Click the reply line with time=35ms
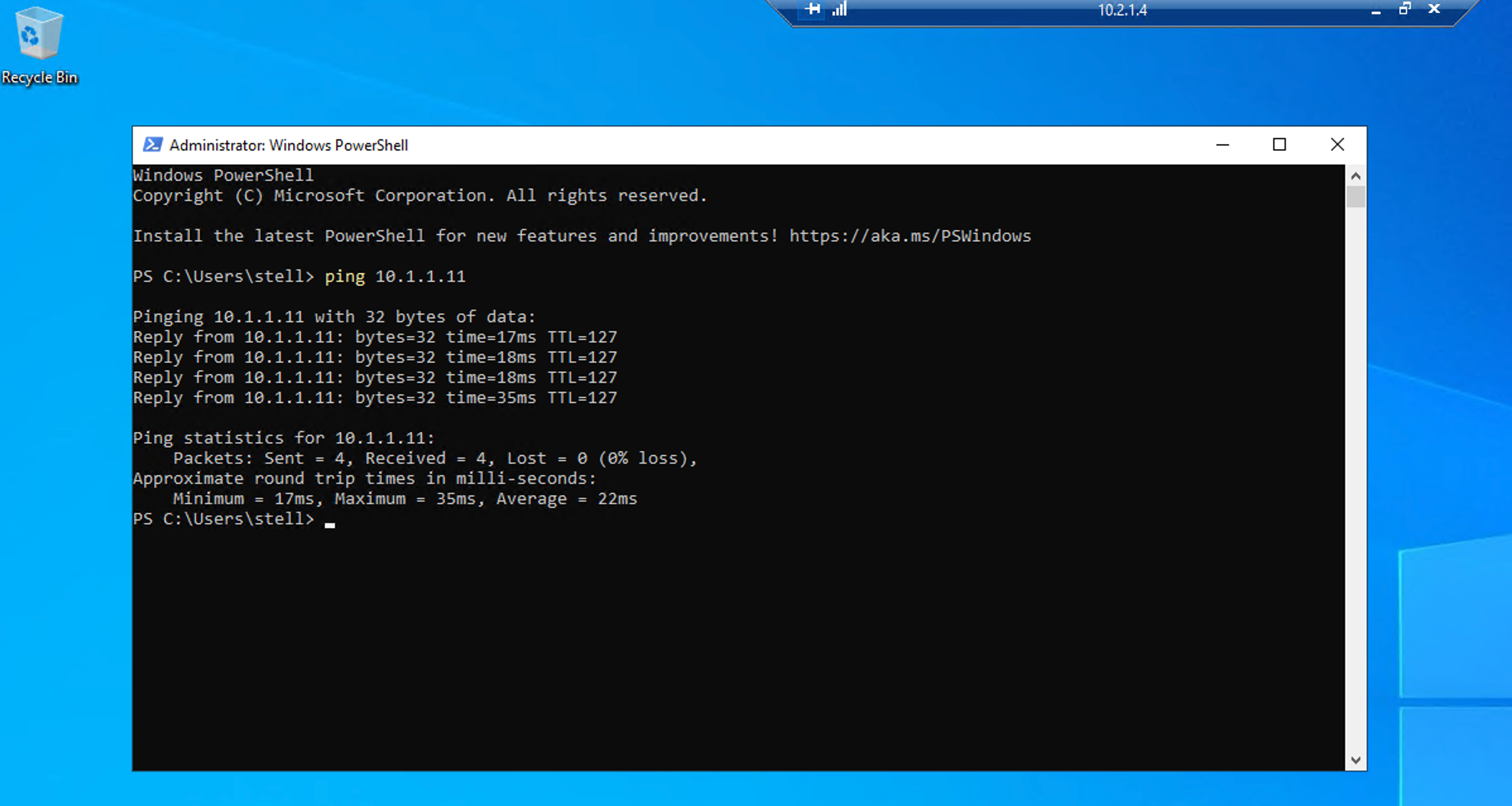This screenshot has height=806, width=1512. pyautogui.click(x=375, y=398)
